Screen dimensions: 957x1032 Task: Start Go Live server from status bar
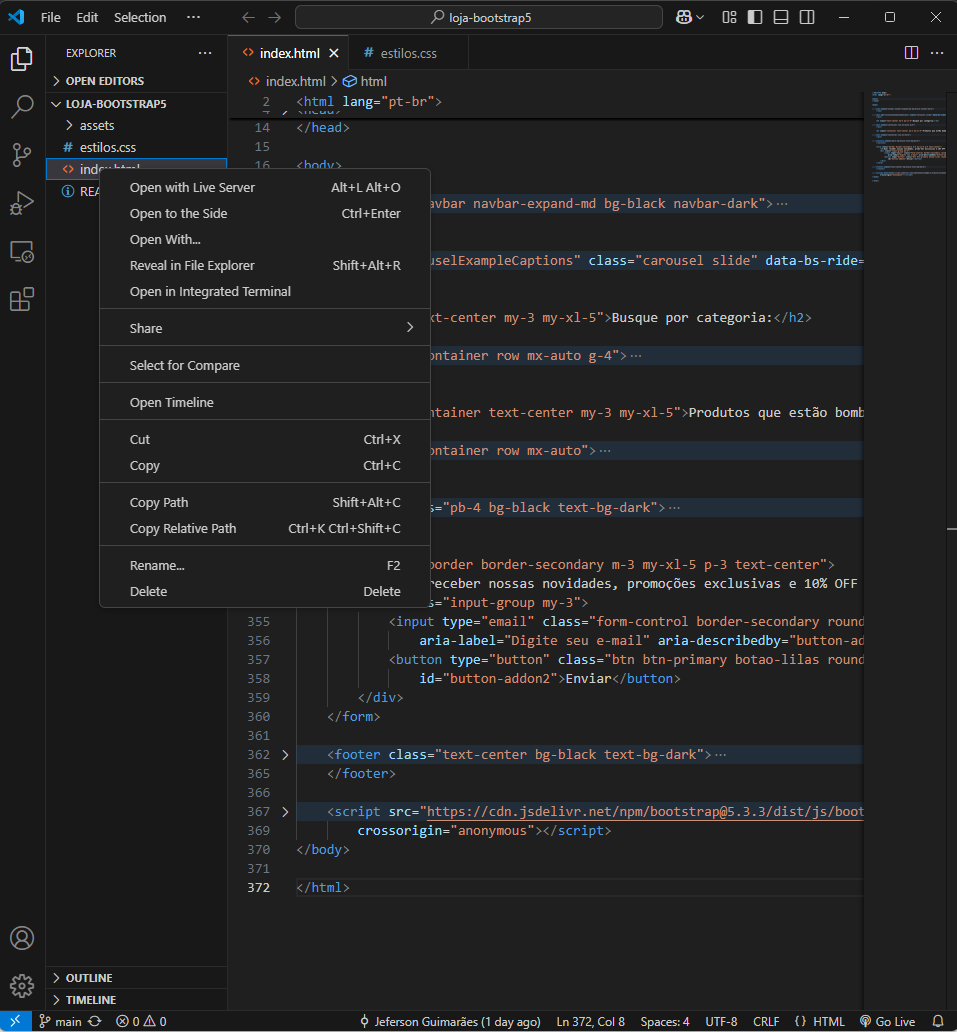888,1021
